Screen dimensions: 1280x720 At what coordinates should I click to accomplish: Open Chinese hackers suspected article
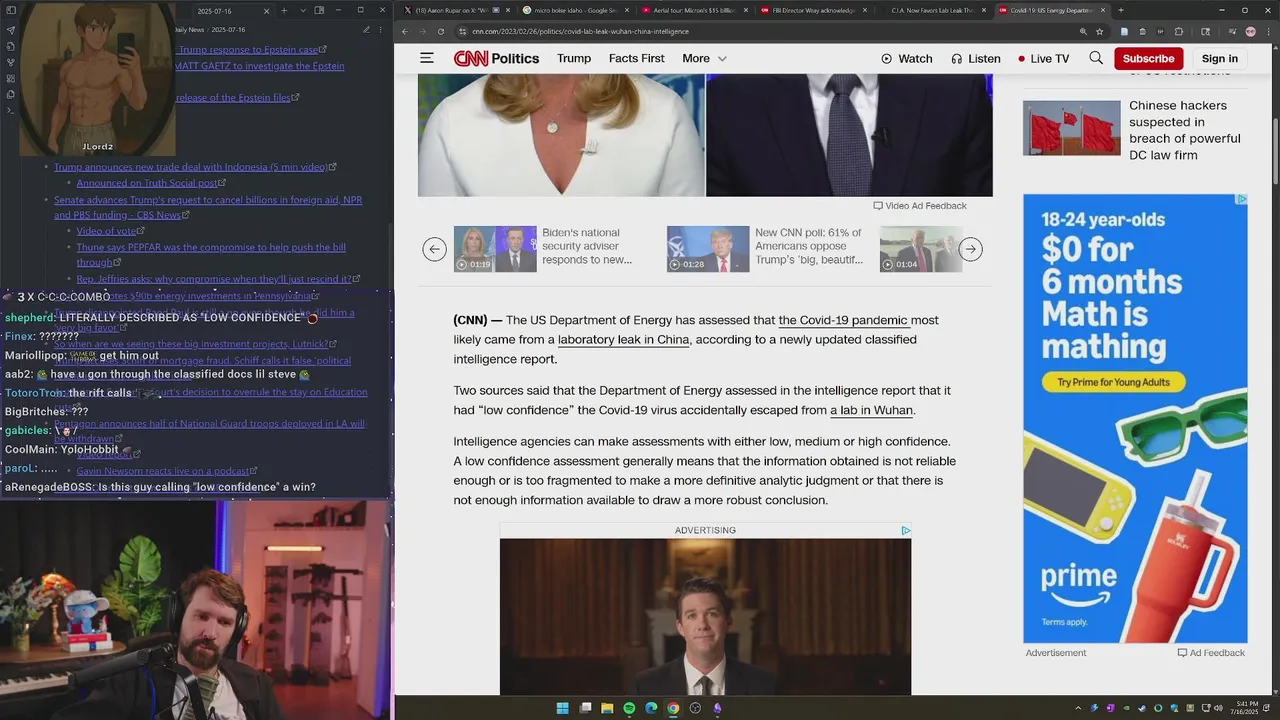click(1185, 130)
